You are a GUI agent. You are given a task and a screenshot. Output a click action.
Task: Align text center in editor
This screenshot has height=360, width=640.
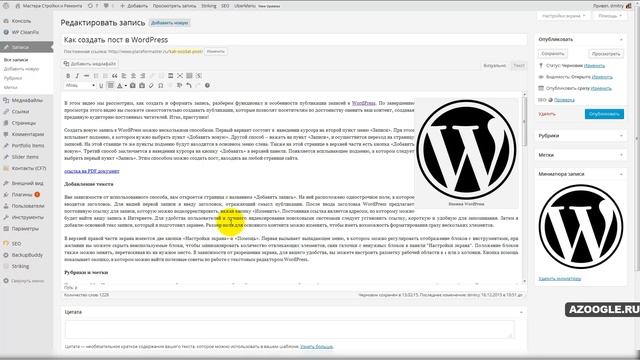(133, 76)
